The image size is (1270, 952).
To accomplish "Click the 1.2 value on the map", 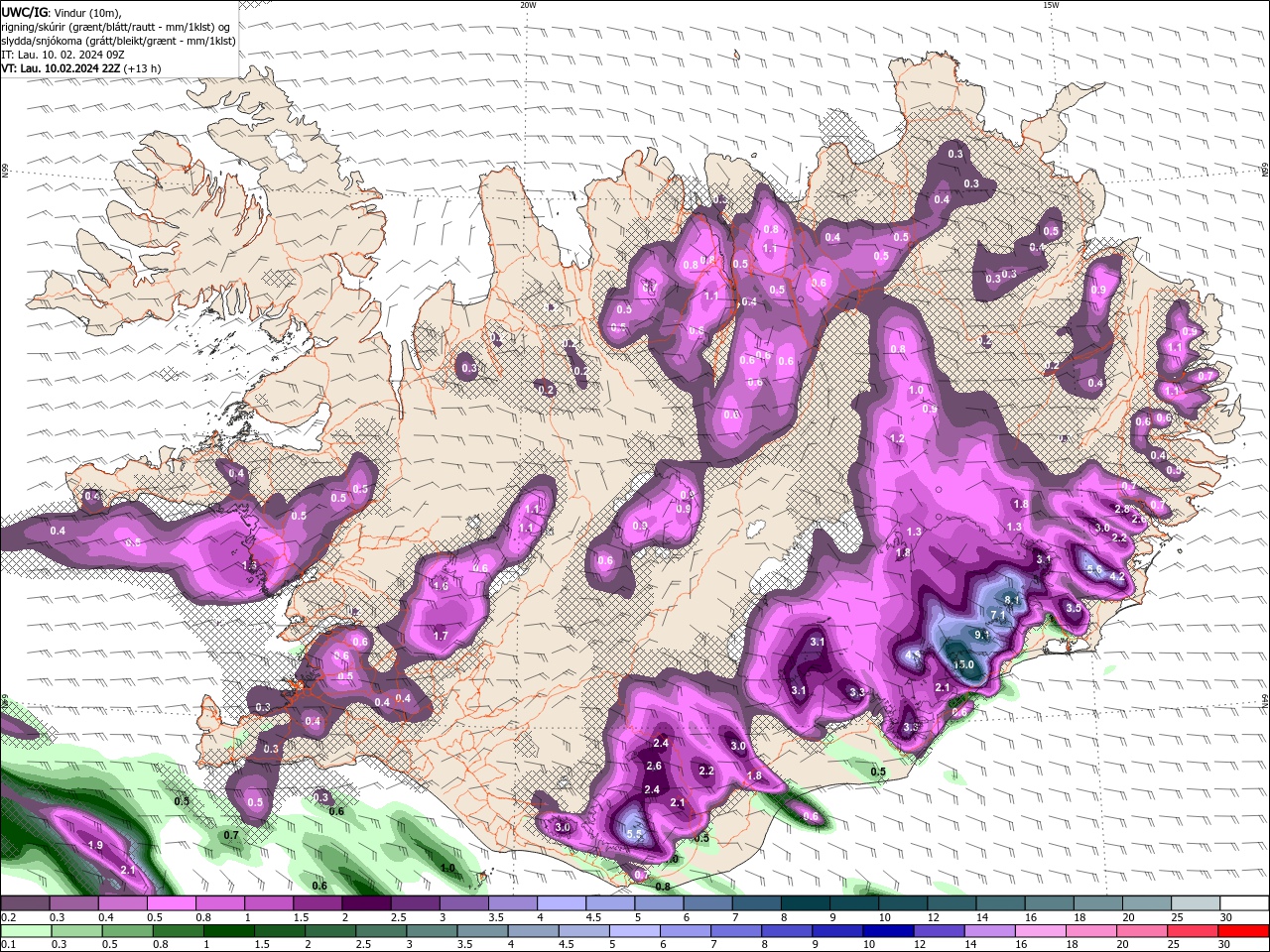I will 897,438.
